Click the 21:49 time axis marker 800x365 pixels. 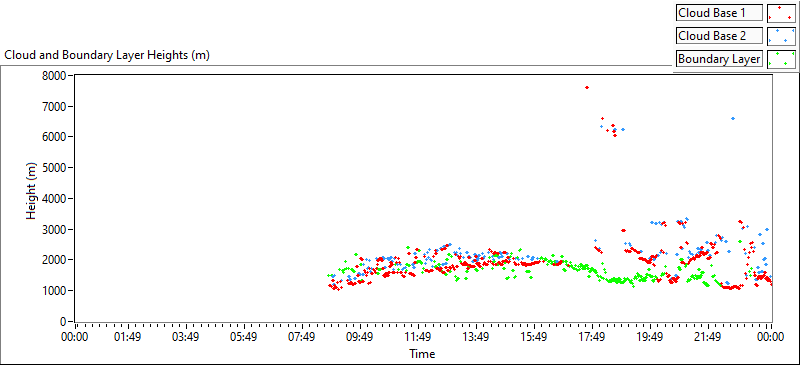pyautogui.click(x=709, y=337)
